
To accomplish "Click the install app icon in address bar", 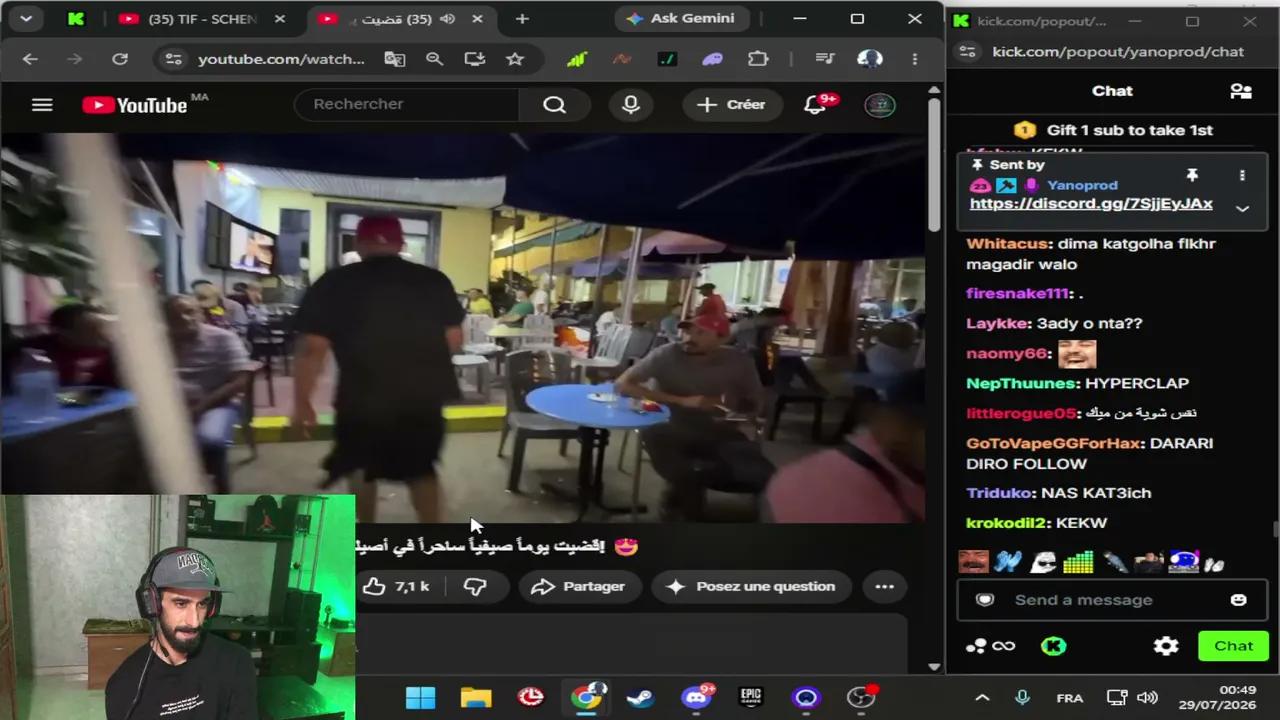I will (475, 59).
